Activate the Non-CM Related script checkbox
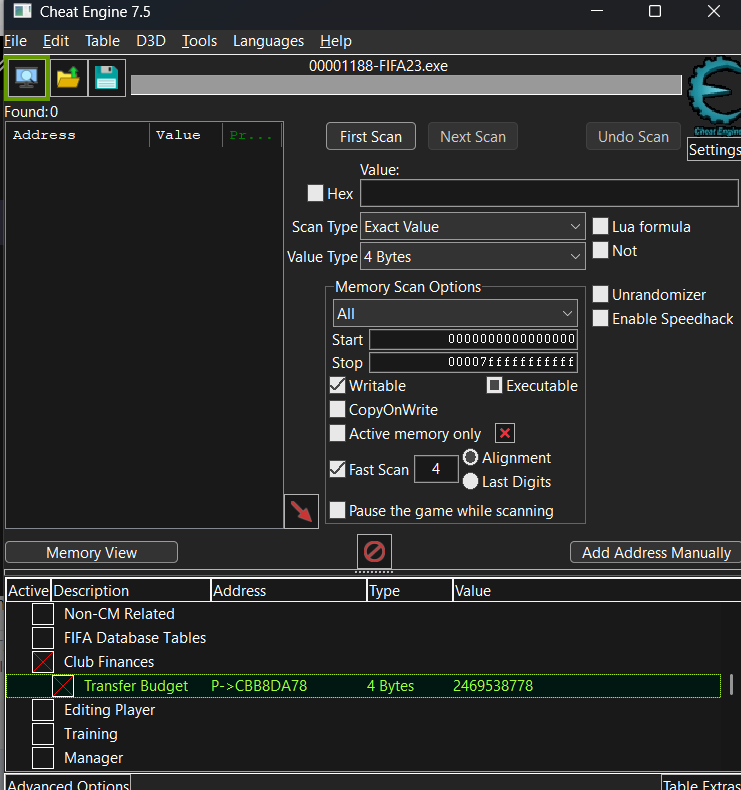The height and width of the screenshot is (790, 741). click(x=43, y=614)
